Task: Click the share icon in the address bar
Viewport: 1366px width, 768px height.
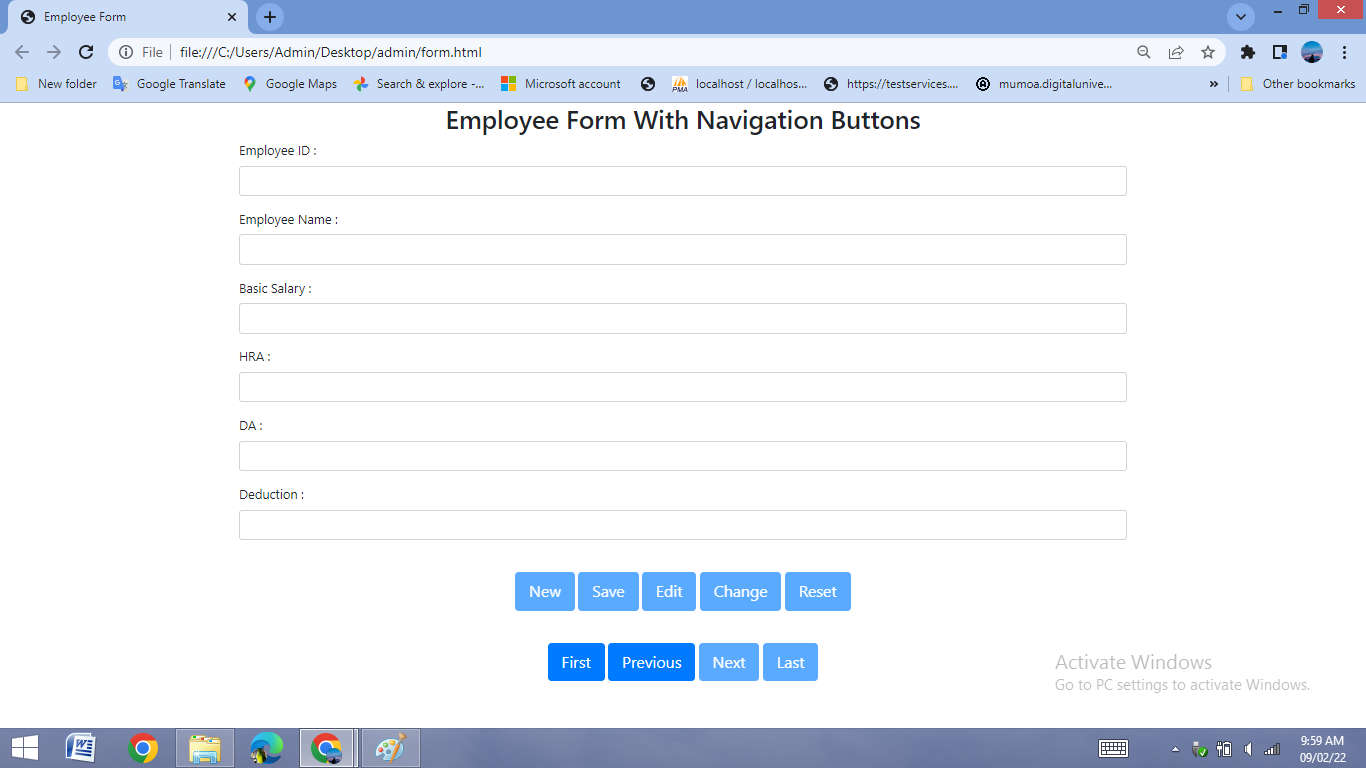Action: (x=1176, y=52)
